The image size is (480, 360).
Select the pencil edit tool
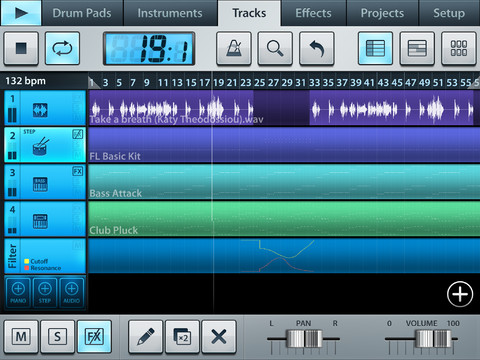point(146,337)
